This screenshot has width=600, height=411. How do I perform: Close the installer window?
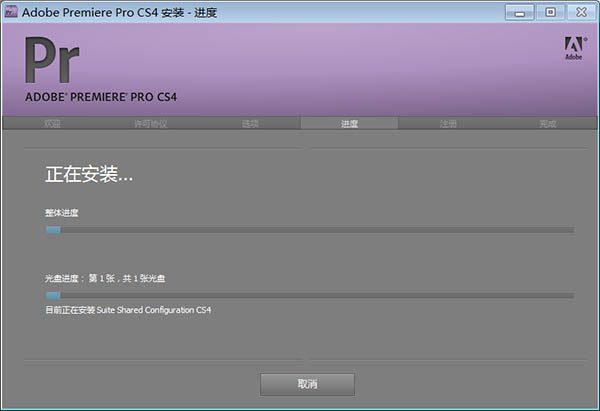(581, 13)
